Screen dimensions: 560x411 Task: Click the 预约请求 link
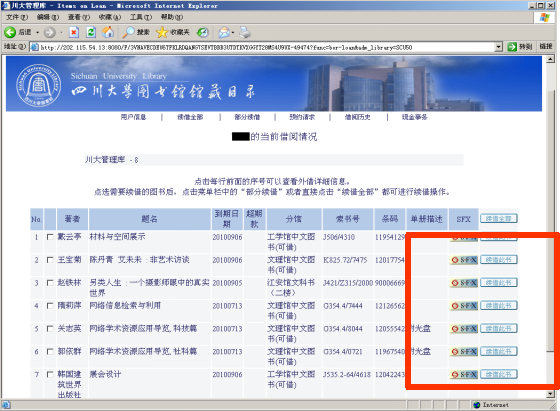click(302, 117)
